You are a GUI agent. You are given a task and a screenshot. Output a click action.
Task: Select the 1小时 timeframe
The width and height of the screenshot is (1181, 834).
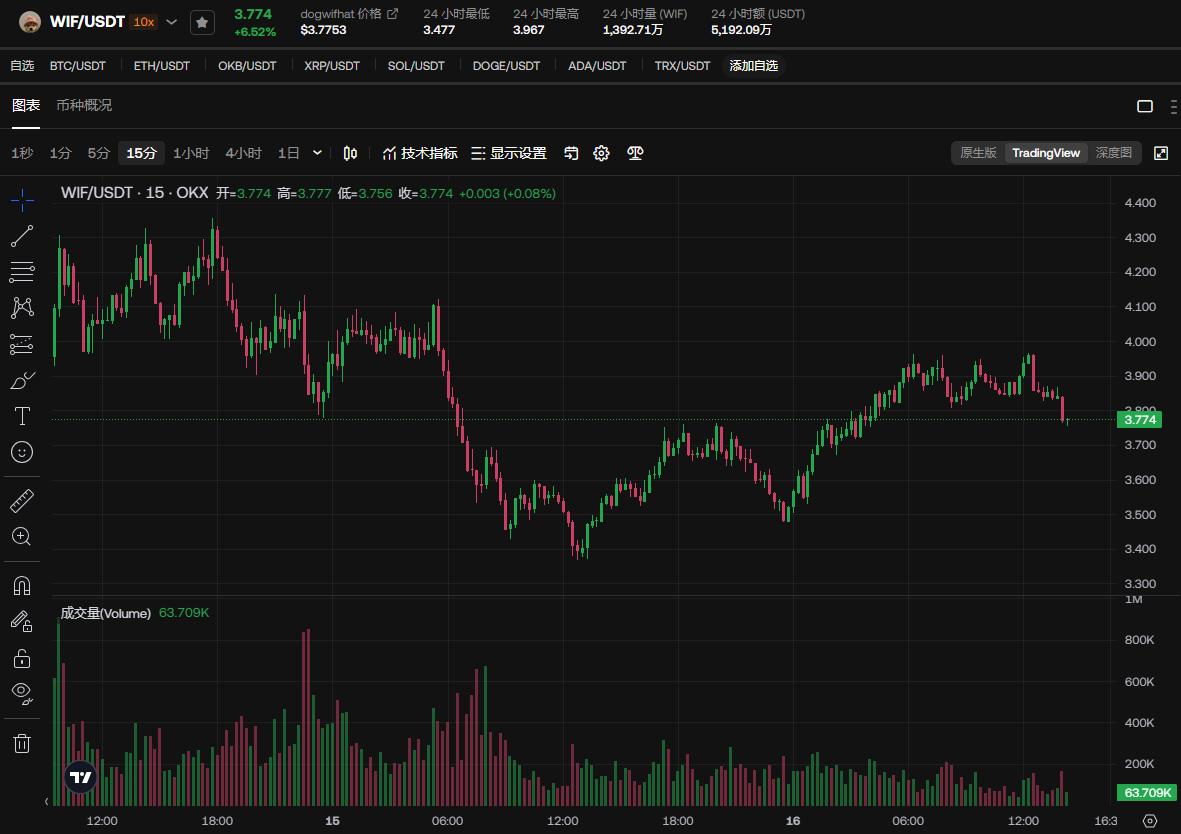(x=191, y=153)
